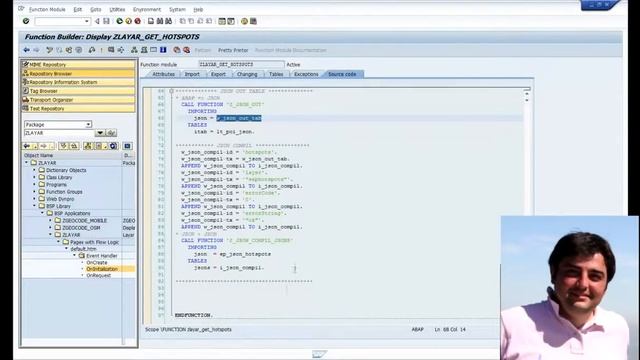Image resolution: width=640 pixels, height=360 pixels.
Task: Open the Environment menu
Action: point(147,9)
